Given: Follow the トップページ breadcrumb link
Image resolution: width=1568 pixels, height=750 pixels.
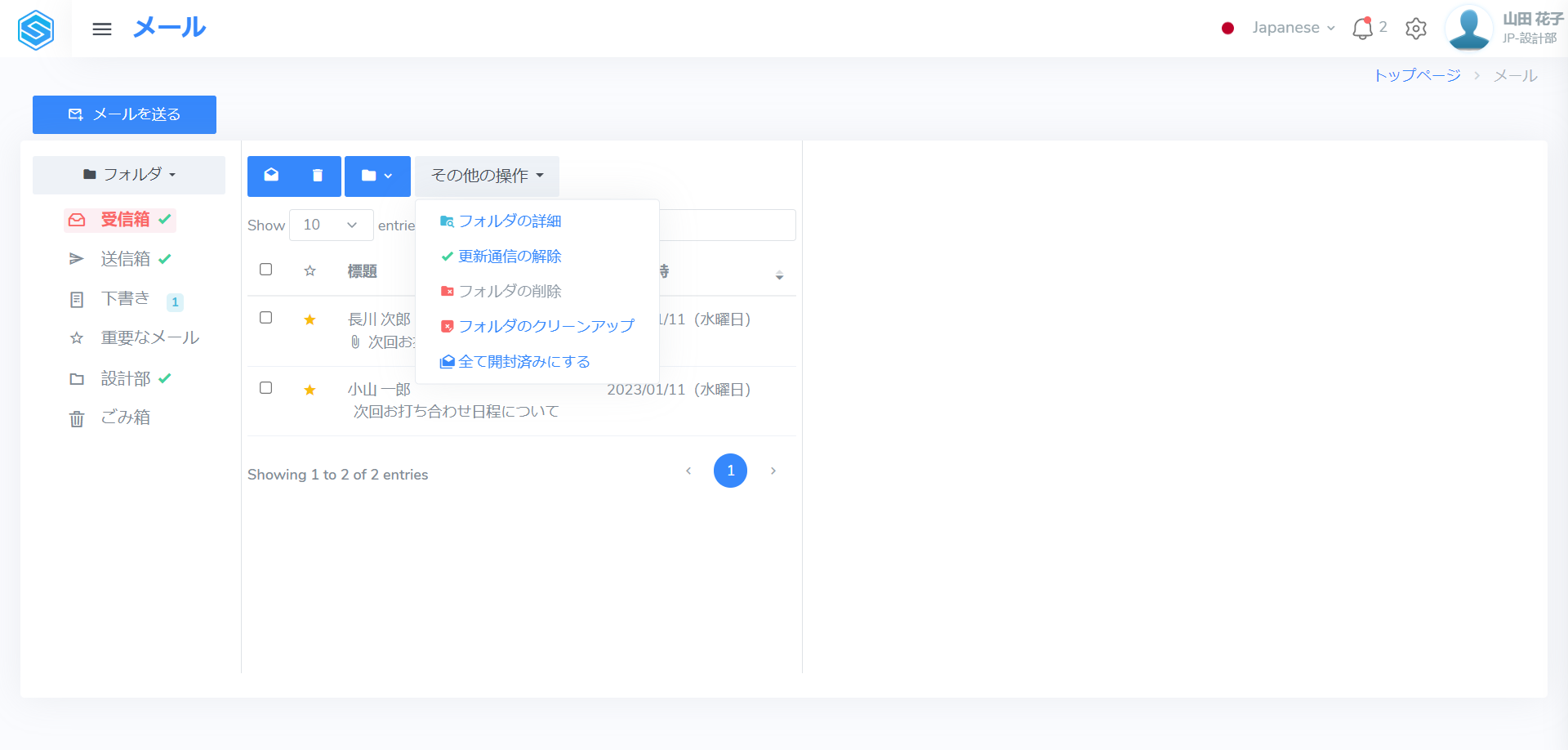Looking at the screenshot, I should tap(1417, 75).
